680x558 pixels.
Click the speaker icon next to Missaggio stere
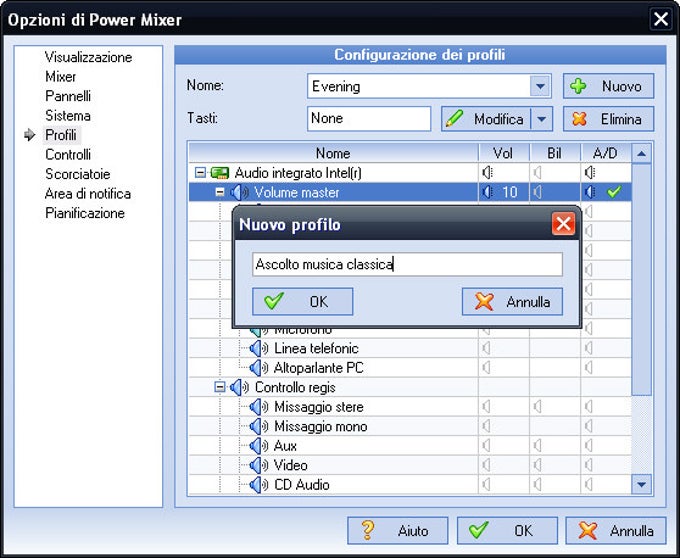(259, 407)
